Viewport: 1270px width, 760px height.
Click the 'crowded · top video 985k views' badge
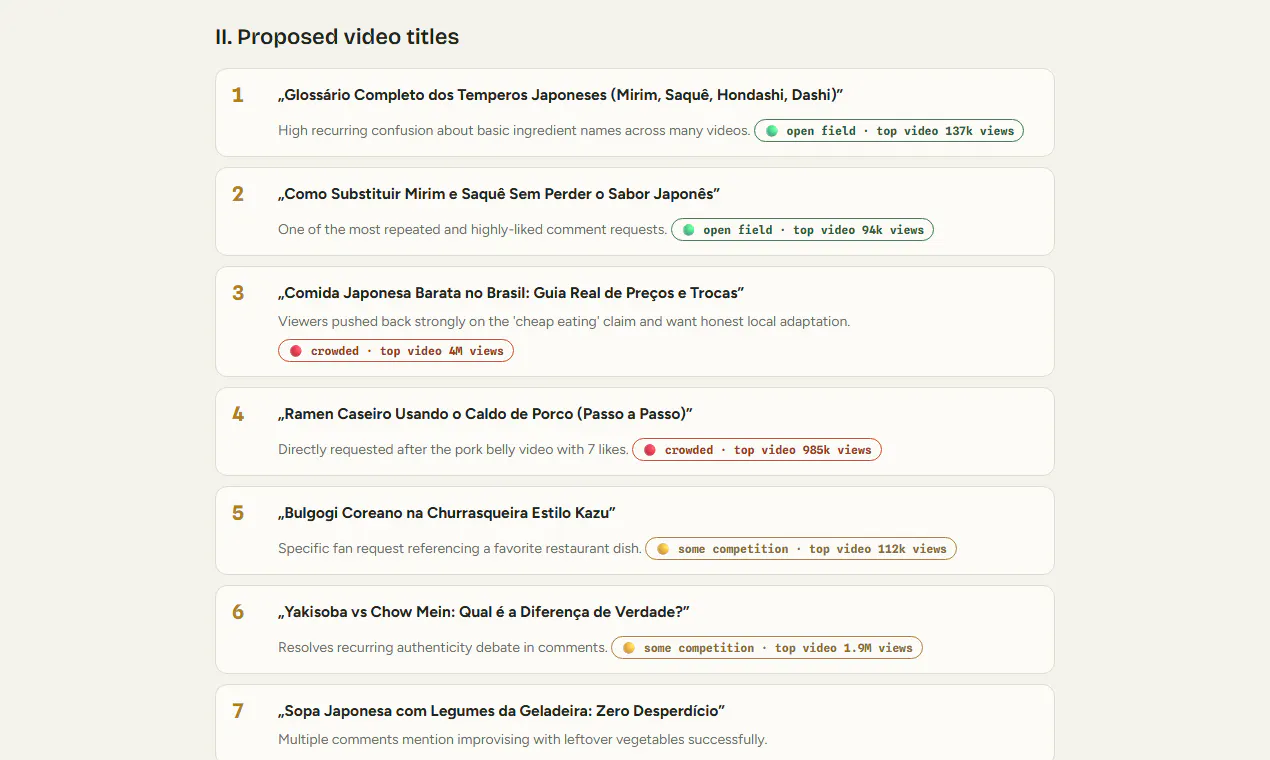(757, 450)
